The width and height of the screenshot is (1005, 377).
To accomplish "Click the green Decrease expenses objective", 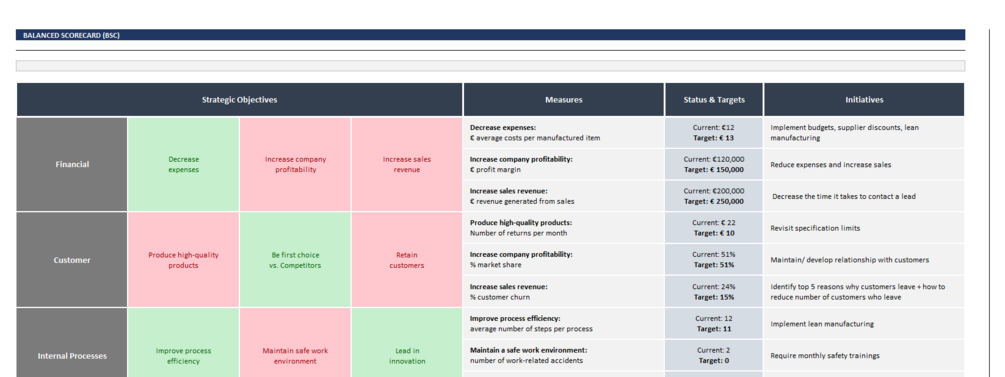I will [x=183, y=164].
